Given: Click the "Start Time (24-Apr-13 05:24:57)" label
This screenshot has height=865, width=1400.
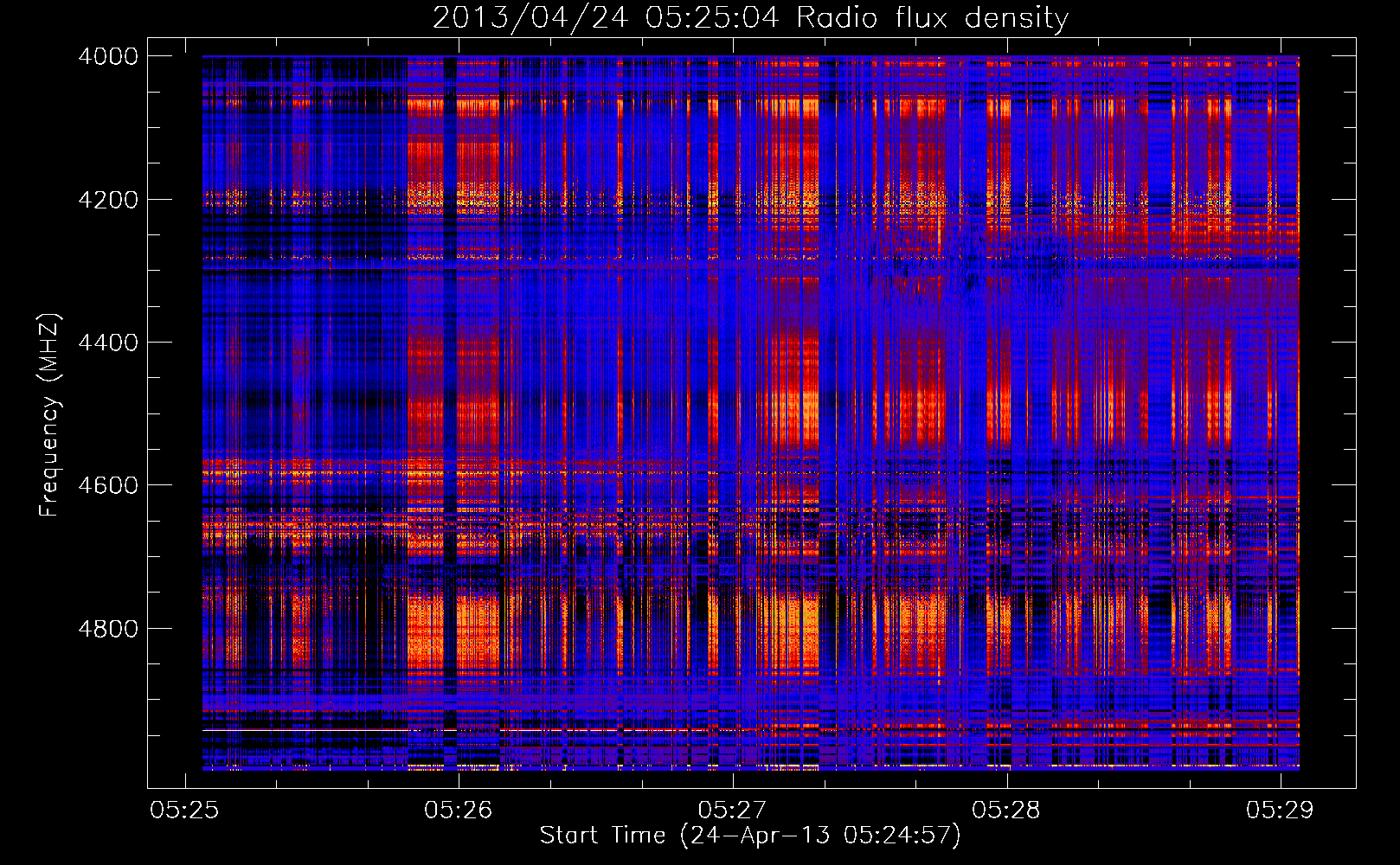Looking at the screenshot, I should [750, 836].
